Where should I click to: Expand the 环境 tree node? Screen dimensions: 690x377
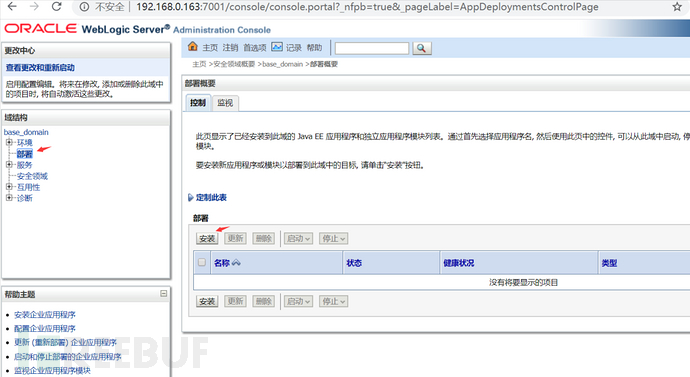[9, 142]
